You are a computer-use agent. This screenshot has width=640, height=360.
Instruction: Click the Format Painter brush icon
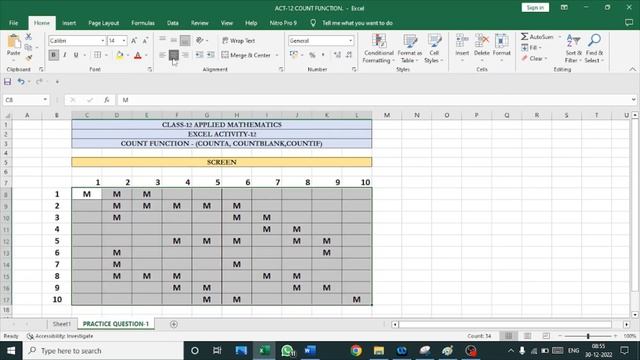tap(29, 58)
